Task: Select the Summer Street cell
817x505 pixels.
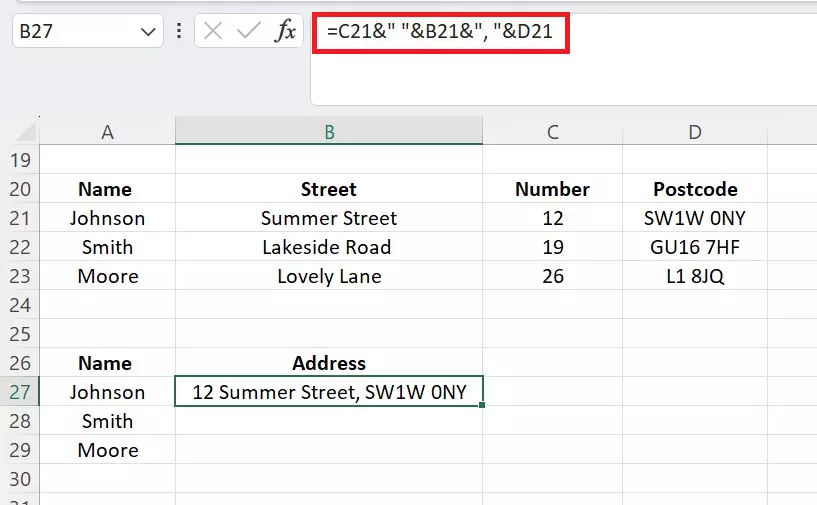Action: coord(329,218)
